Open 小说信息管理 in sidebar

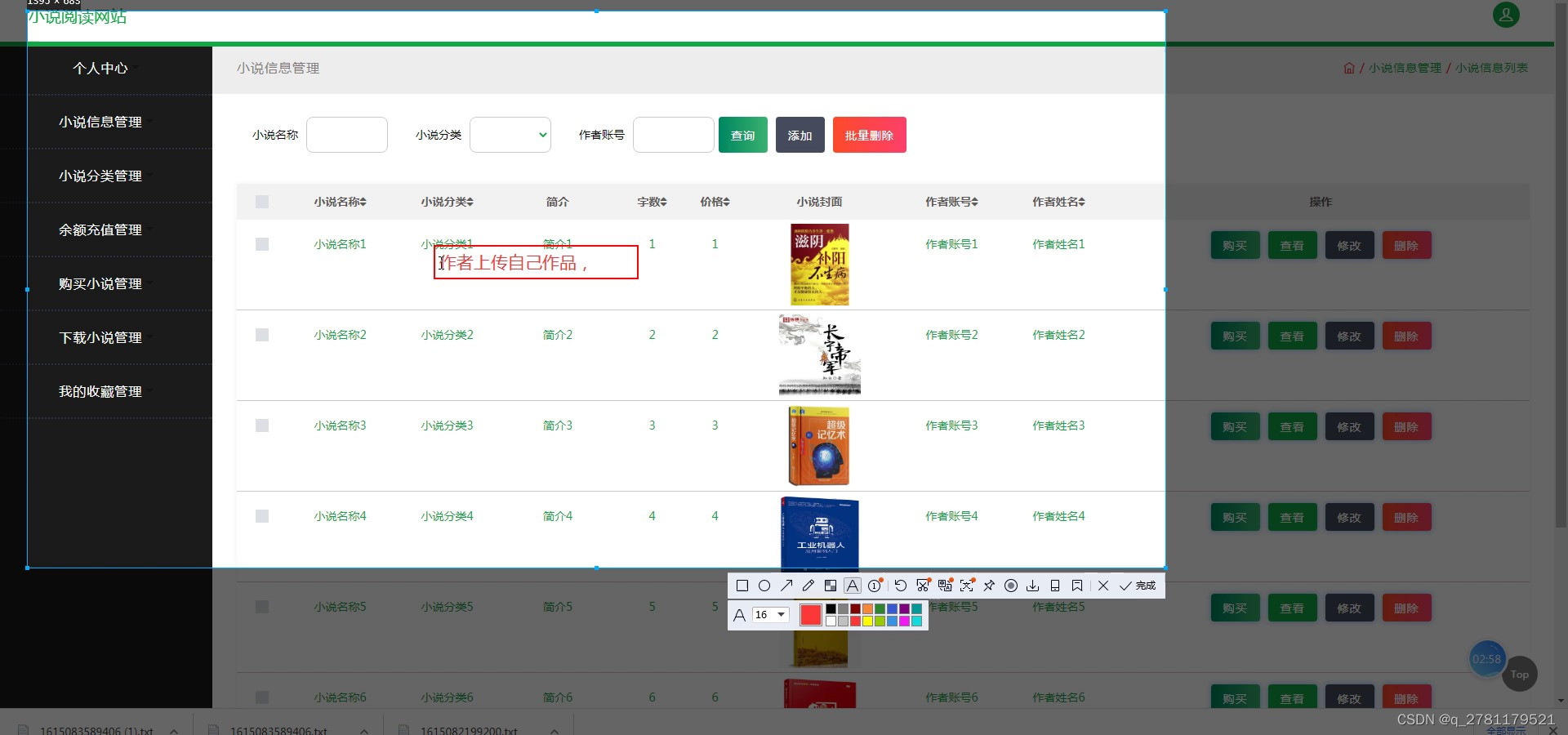click(x=100, y=122)
